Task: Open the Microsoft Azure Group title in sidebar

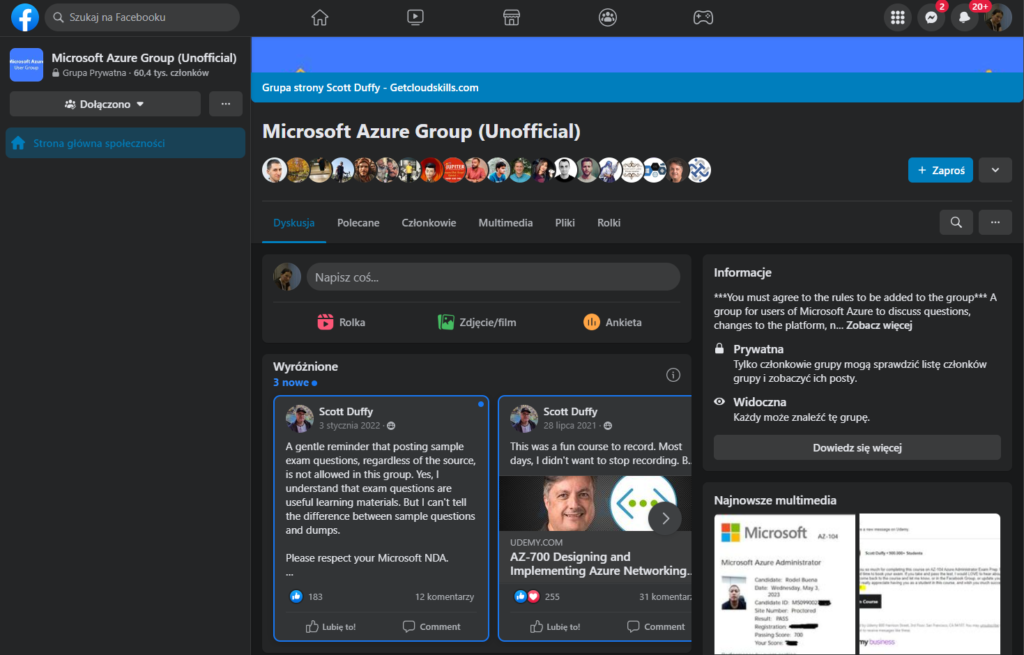Action: [x=144, y=57]
